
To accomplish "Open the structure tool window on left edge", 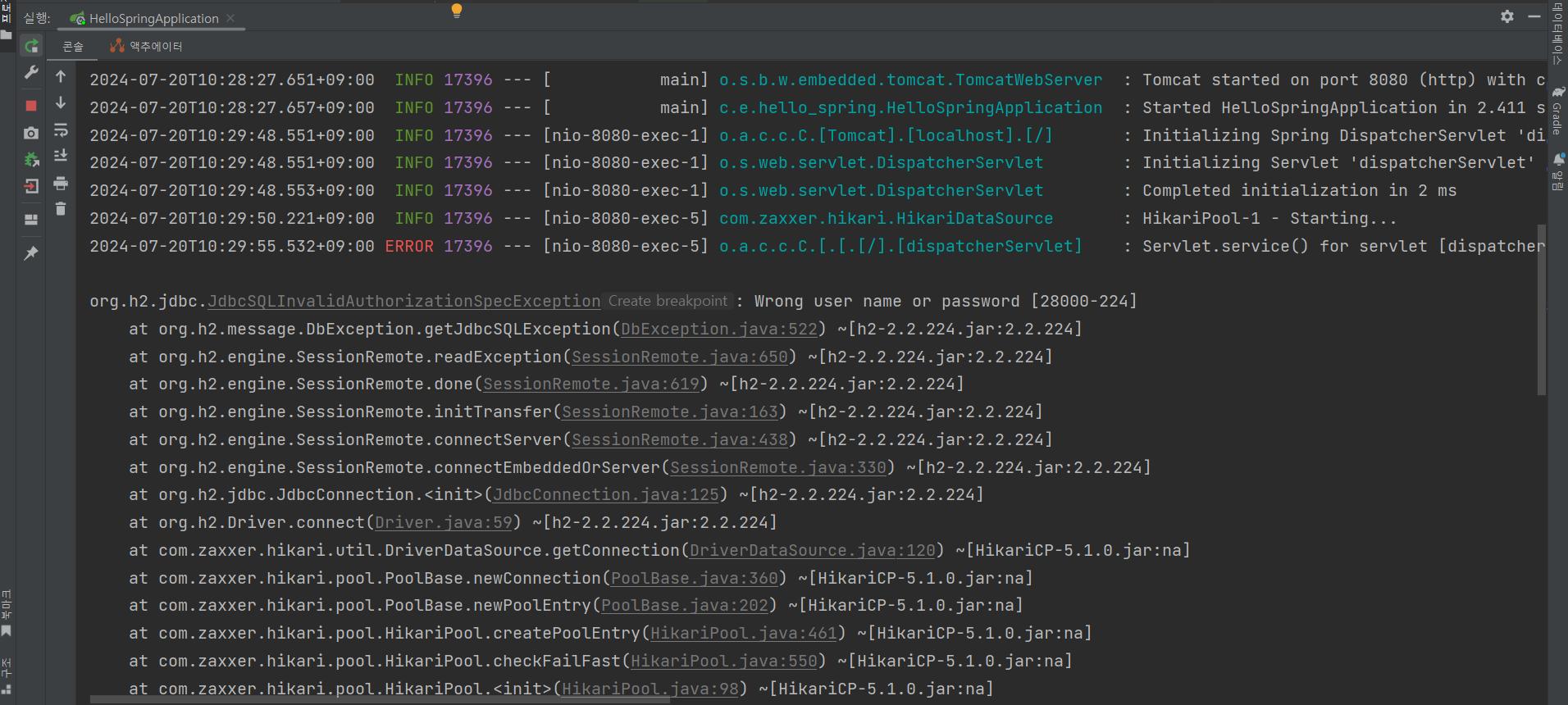I will click(7, 675).
